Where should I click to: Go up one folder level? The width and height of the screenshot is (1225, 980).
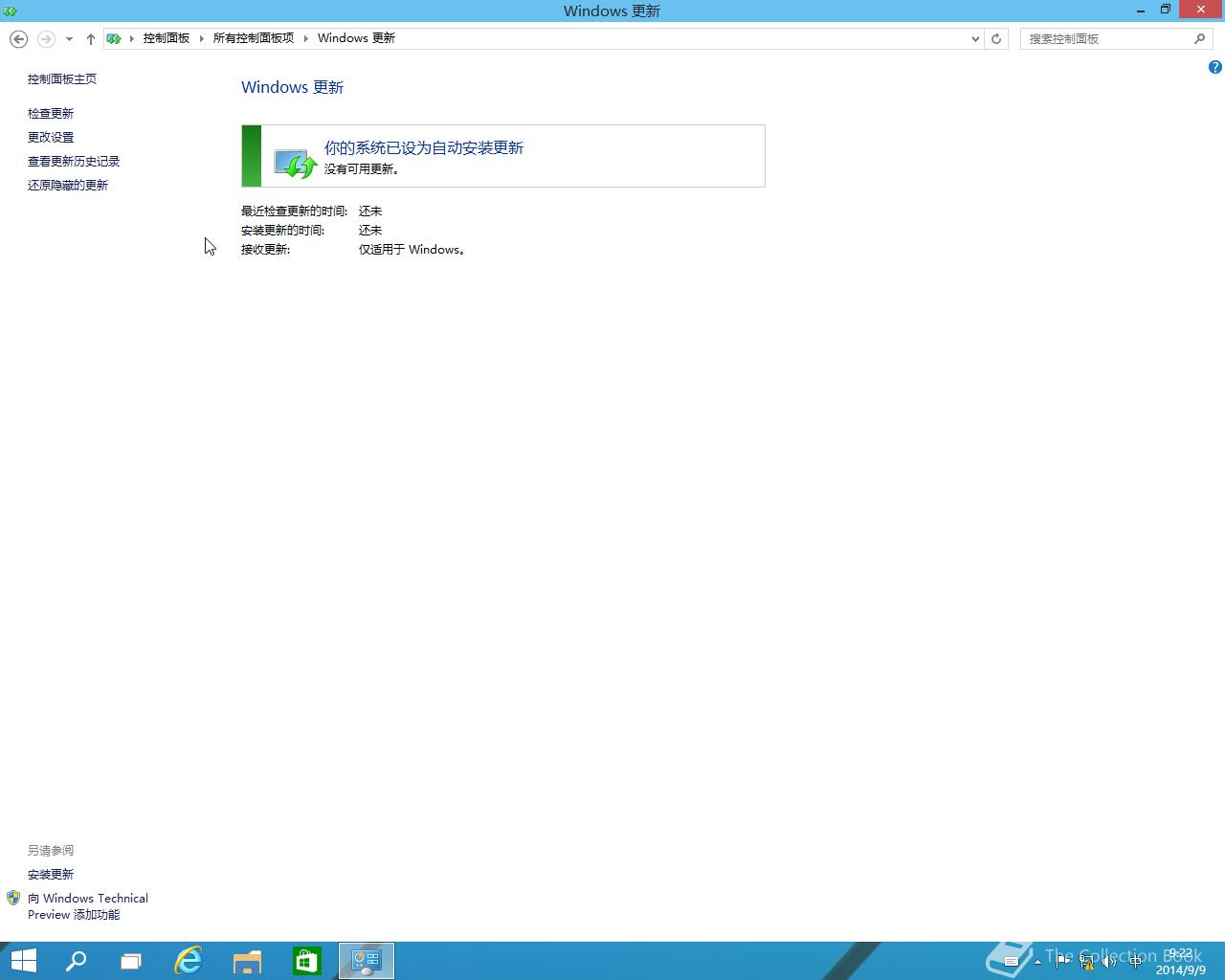(x=90, y=39)
